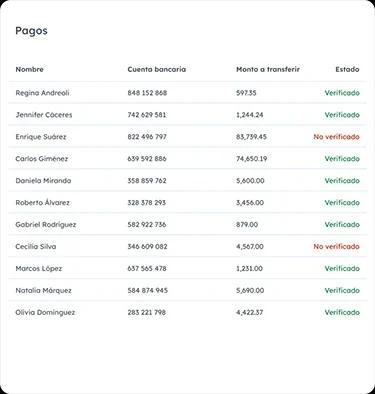This screenshot has height=394, width=375.
Task: Click No verificado status for Enrique Suárez
Action: 336,137
